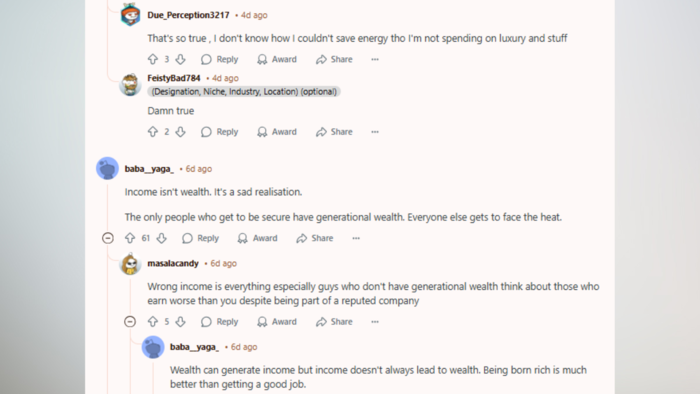Upvote Due_Perception3217's comment
The image size is (700, 394).
coord(153,59)
